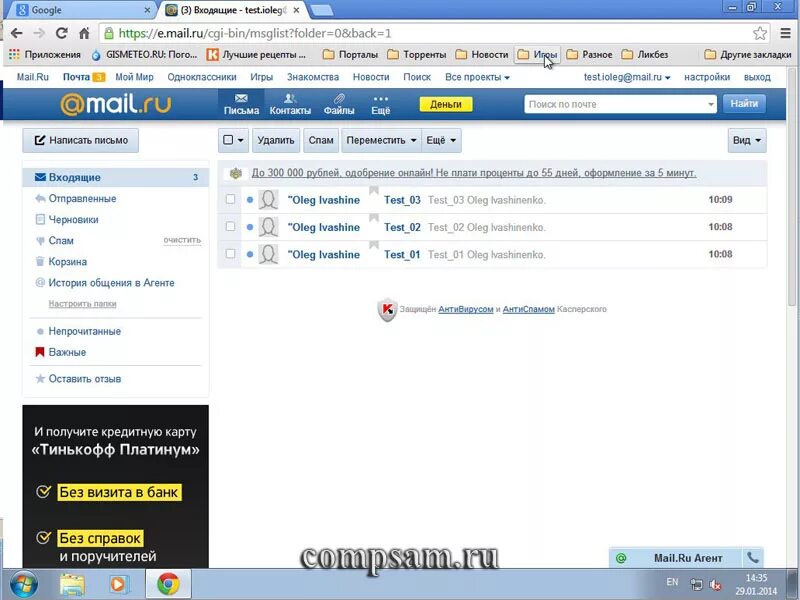Open Письма envelope section
800x600 pixels.
pyautogui.click(x=241, y=104)
